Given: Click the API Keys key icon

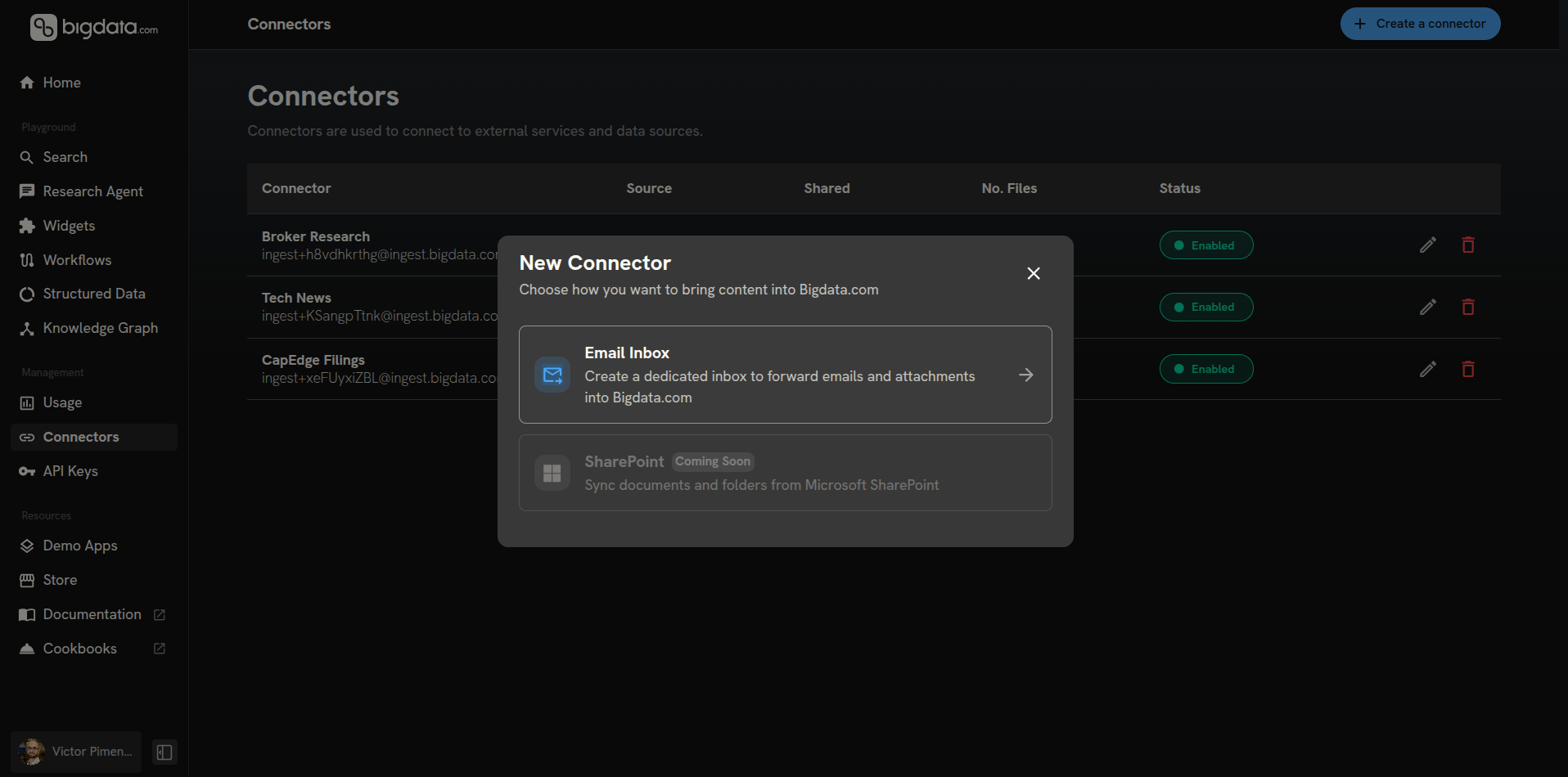Looking at the screenshot, I should (27, 471).
